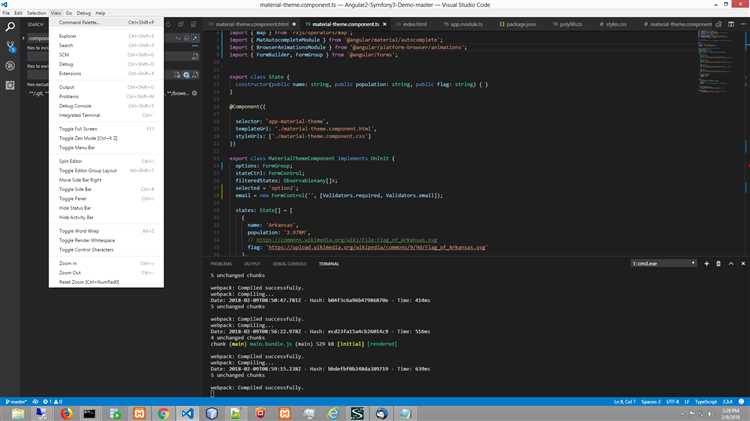Screen dimensions: 750x421
Task: Open Source Control view in activity bar
Action: click(10, 46)
